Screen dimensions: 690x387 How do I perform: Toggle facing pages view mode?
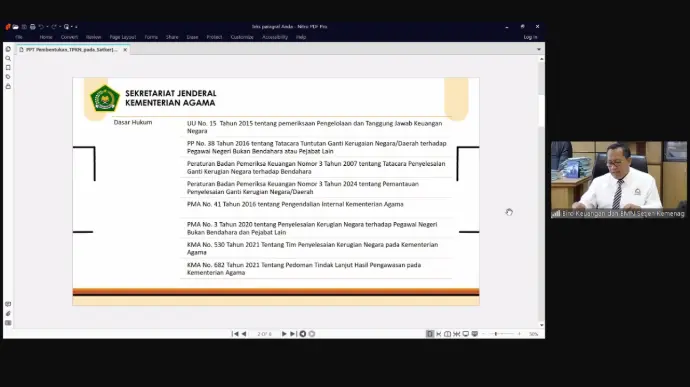coord(448,334)
